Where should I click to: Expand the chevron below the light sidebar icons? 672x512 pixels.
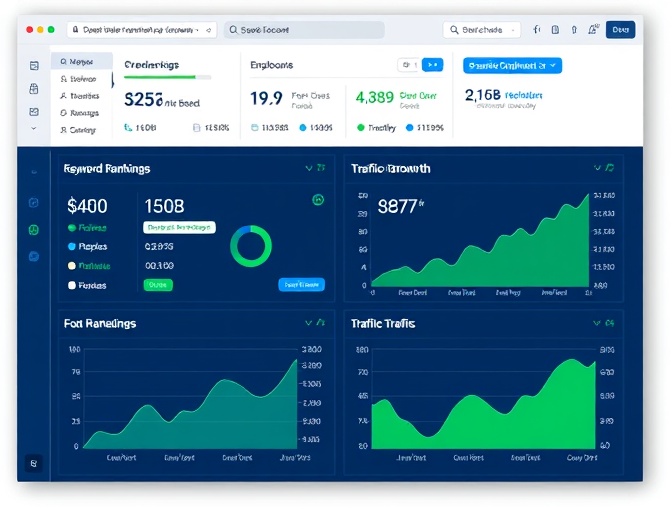coord(34,128)
